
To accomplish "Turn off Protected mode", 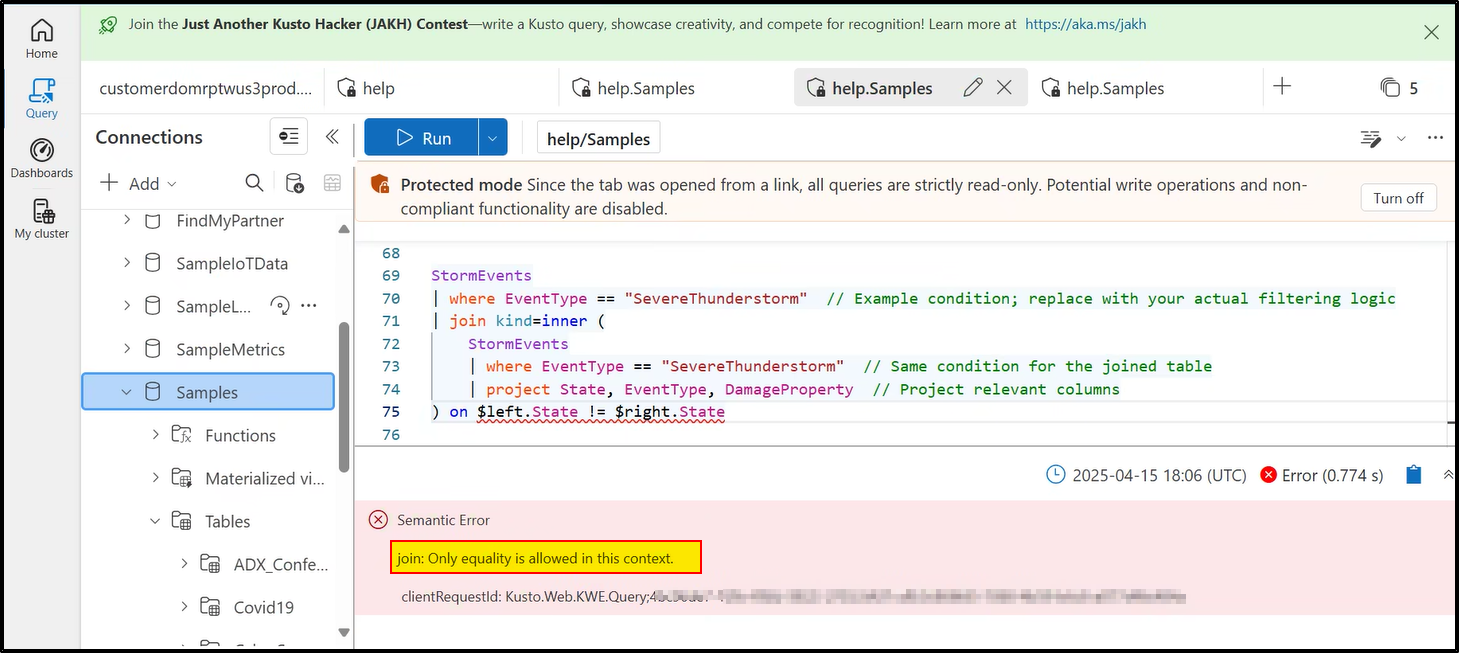I will [1398, 198].
